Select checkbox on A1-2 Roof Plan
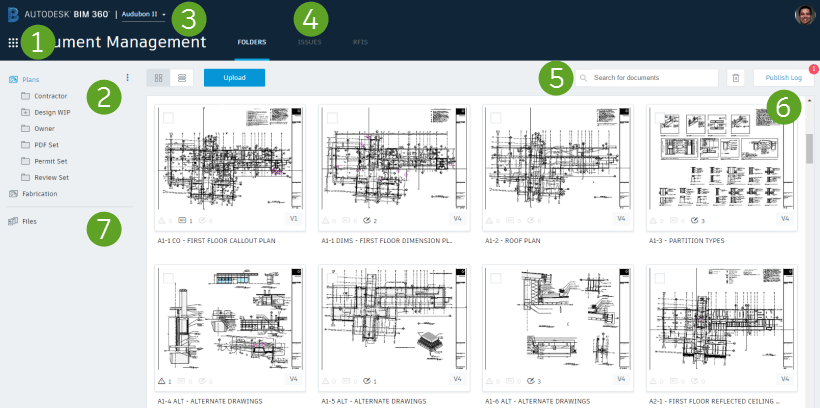The image size is (820, 408). [x=496, y=118]
